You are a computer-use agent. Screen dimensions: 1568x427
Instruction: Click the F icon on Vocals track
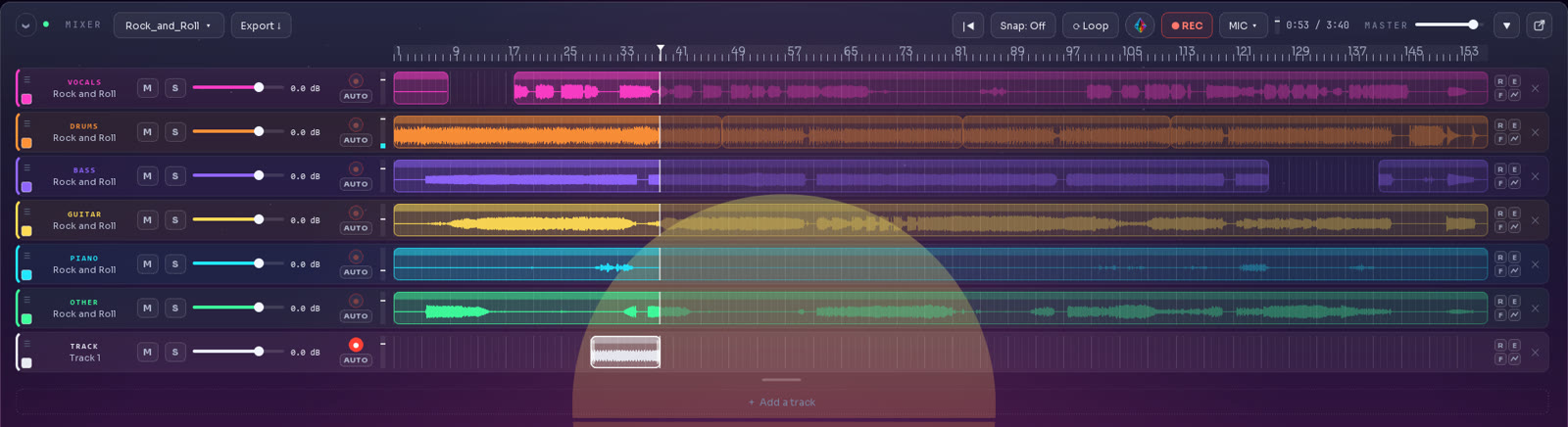click(1500, 95)
